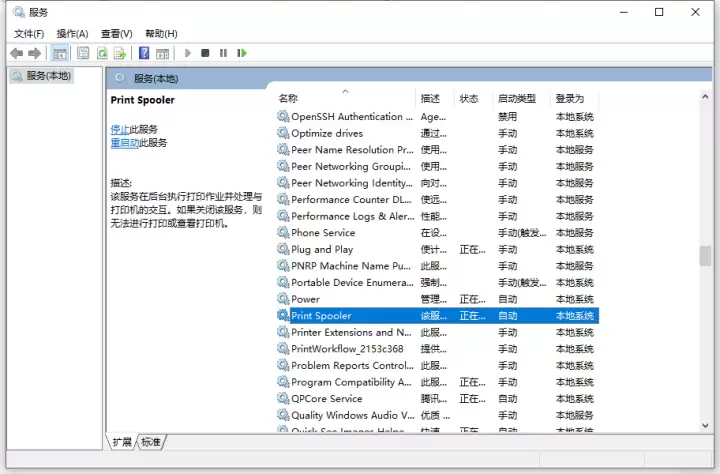Click the Refresh toolbar icon

click(x=102, y=53)
